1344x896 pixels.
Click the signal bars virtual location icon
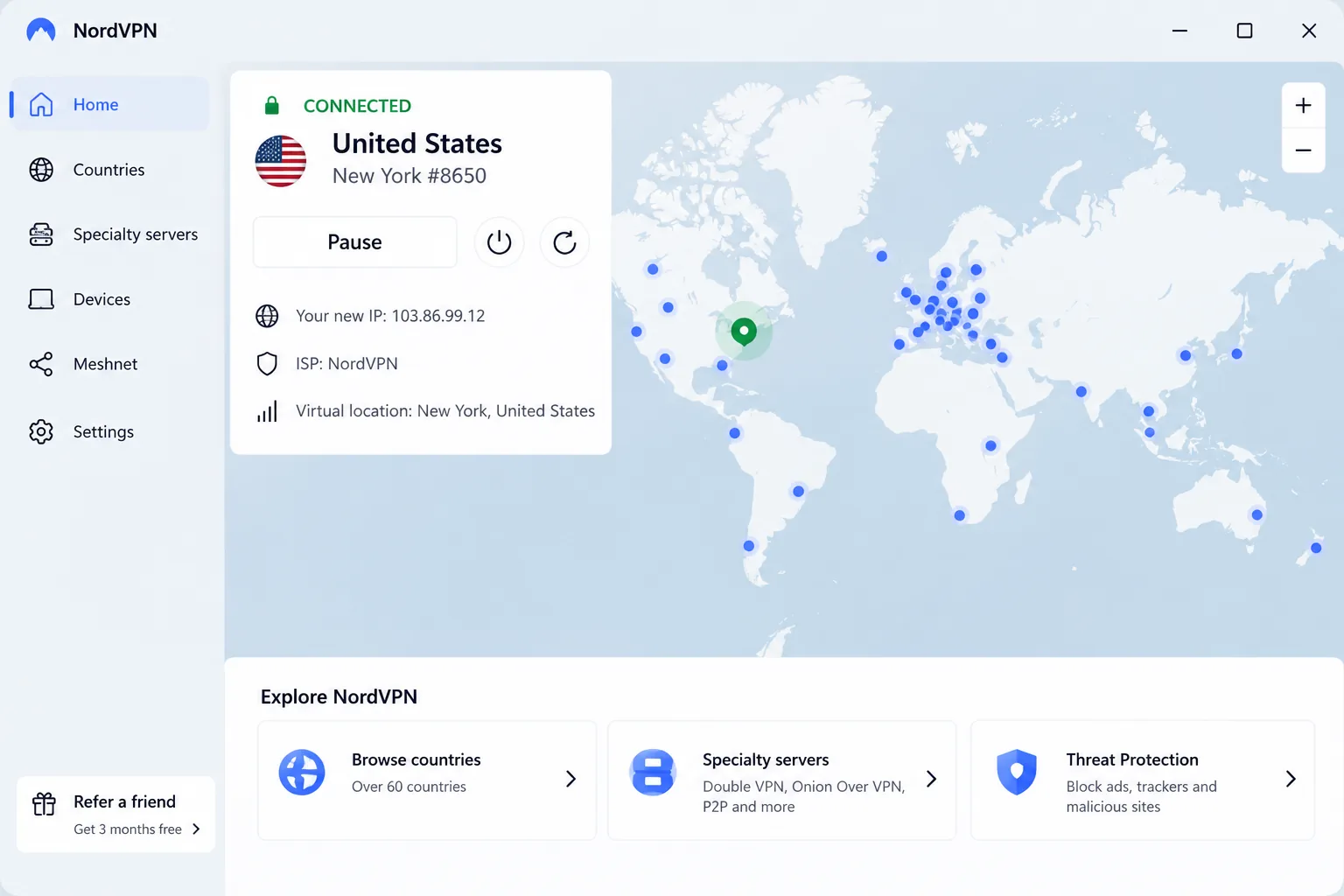click(267, 411)
